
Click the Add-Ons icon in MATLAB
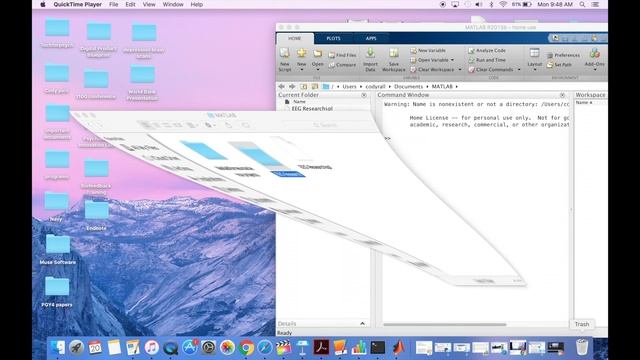coord(595,53)
